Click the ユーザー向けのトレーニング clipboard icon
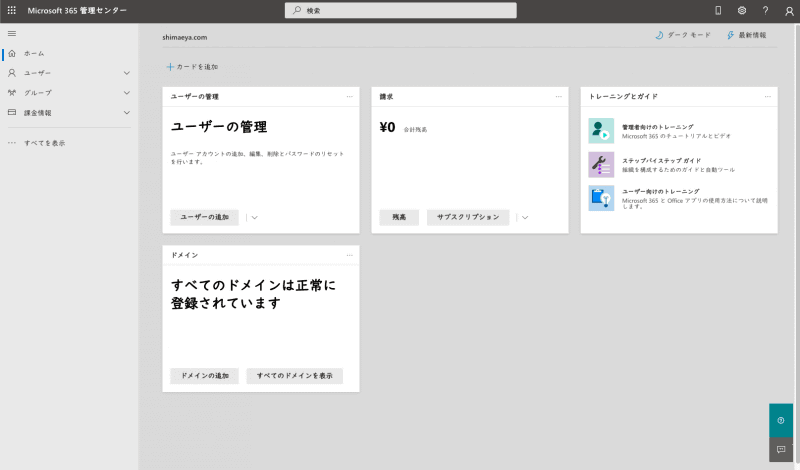The height and width of the screenshot is (470, 800). pyautogui.click(x=601, y=198)
